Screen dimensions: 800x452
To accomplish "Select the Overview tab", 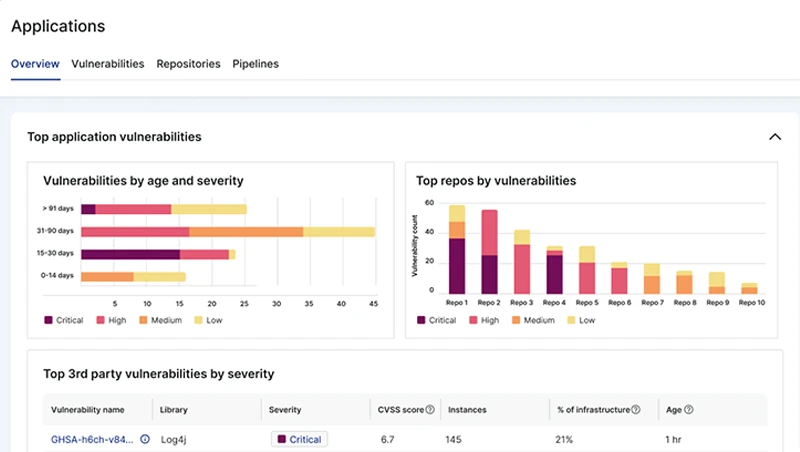I will click(35, 64).
